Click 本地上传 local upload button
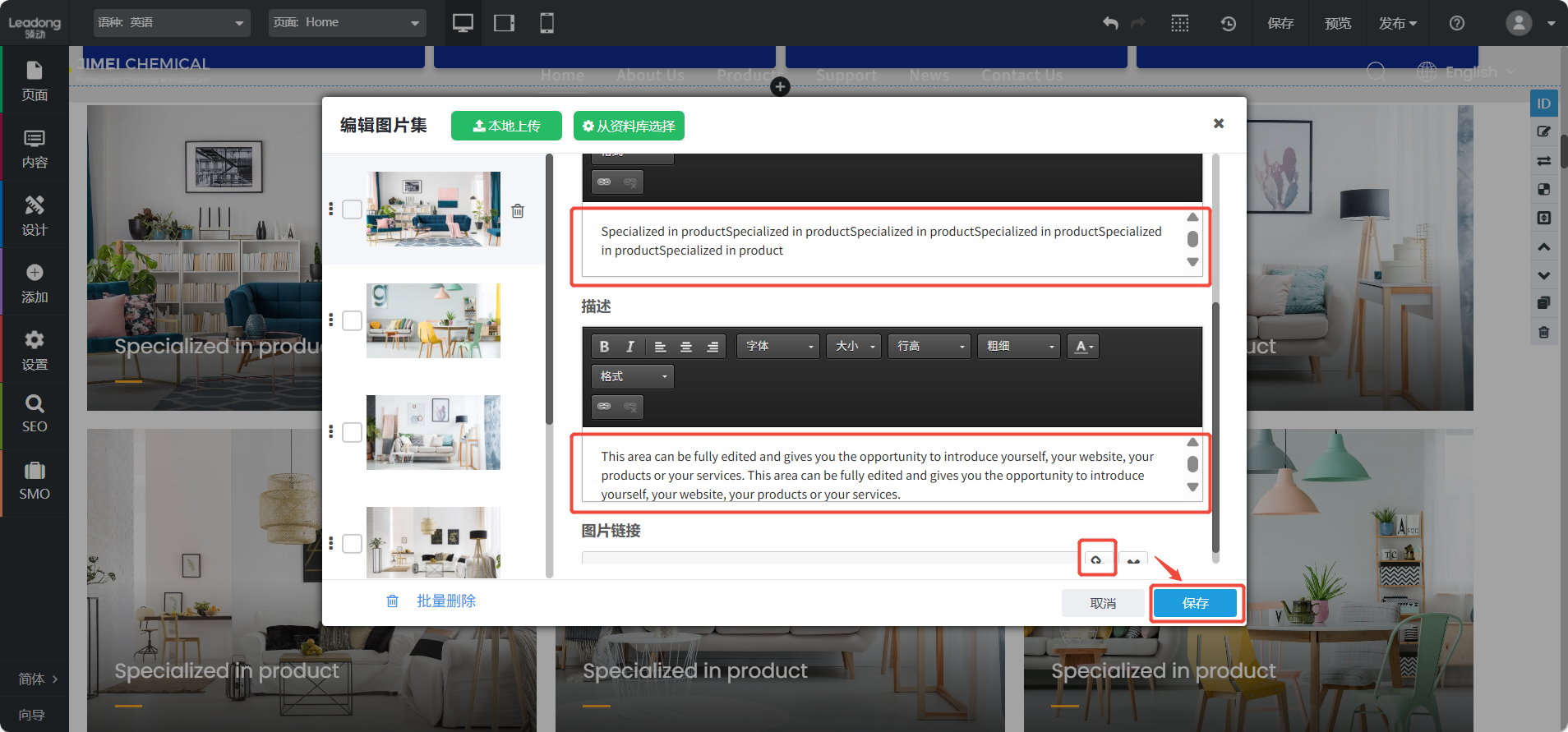Image resolution: width=1568 pixels, height=732 pixels. [x=506, y=126]
